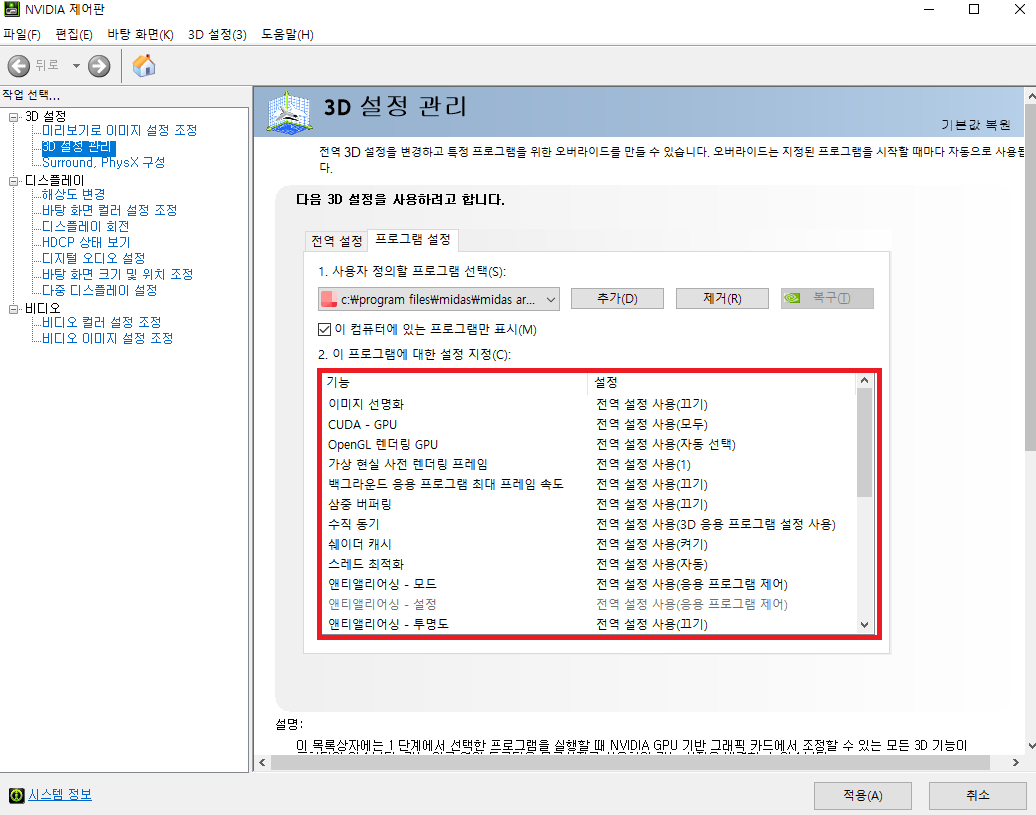Click horizontal scrollbar left arrow
This screenshot has width=1036, height=815.
pos(262,763)
